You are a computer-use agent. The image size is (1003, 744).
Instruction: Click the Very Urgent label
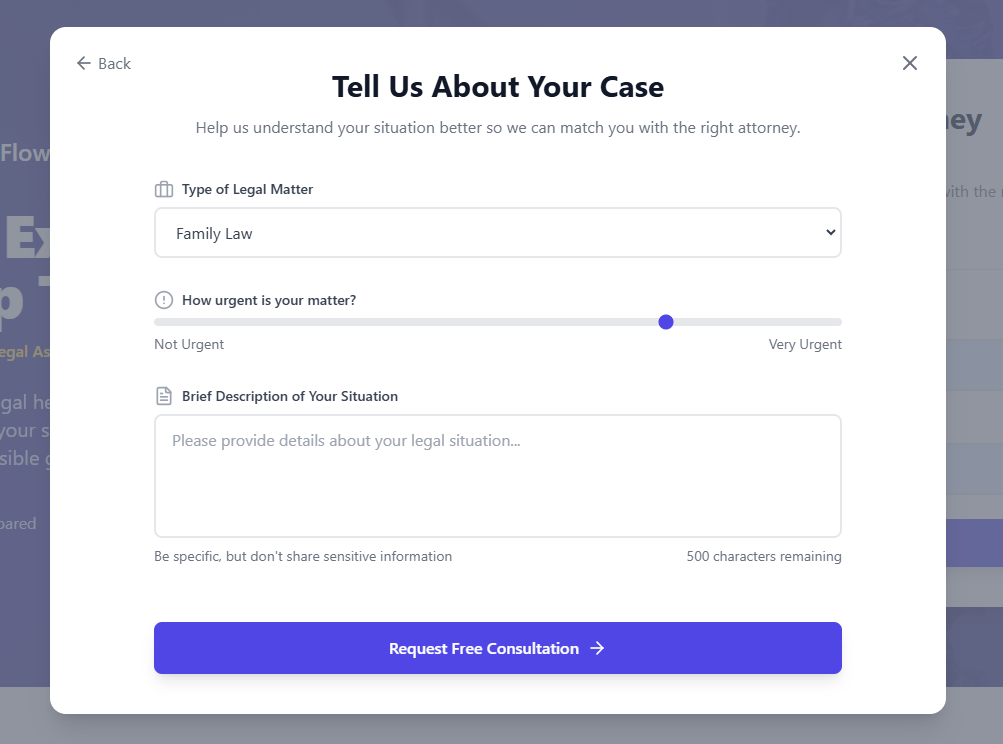point(805,344)
